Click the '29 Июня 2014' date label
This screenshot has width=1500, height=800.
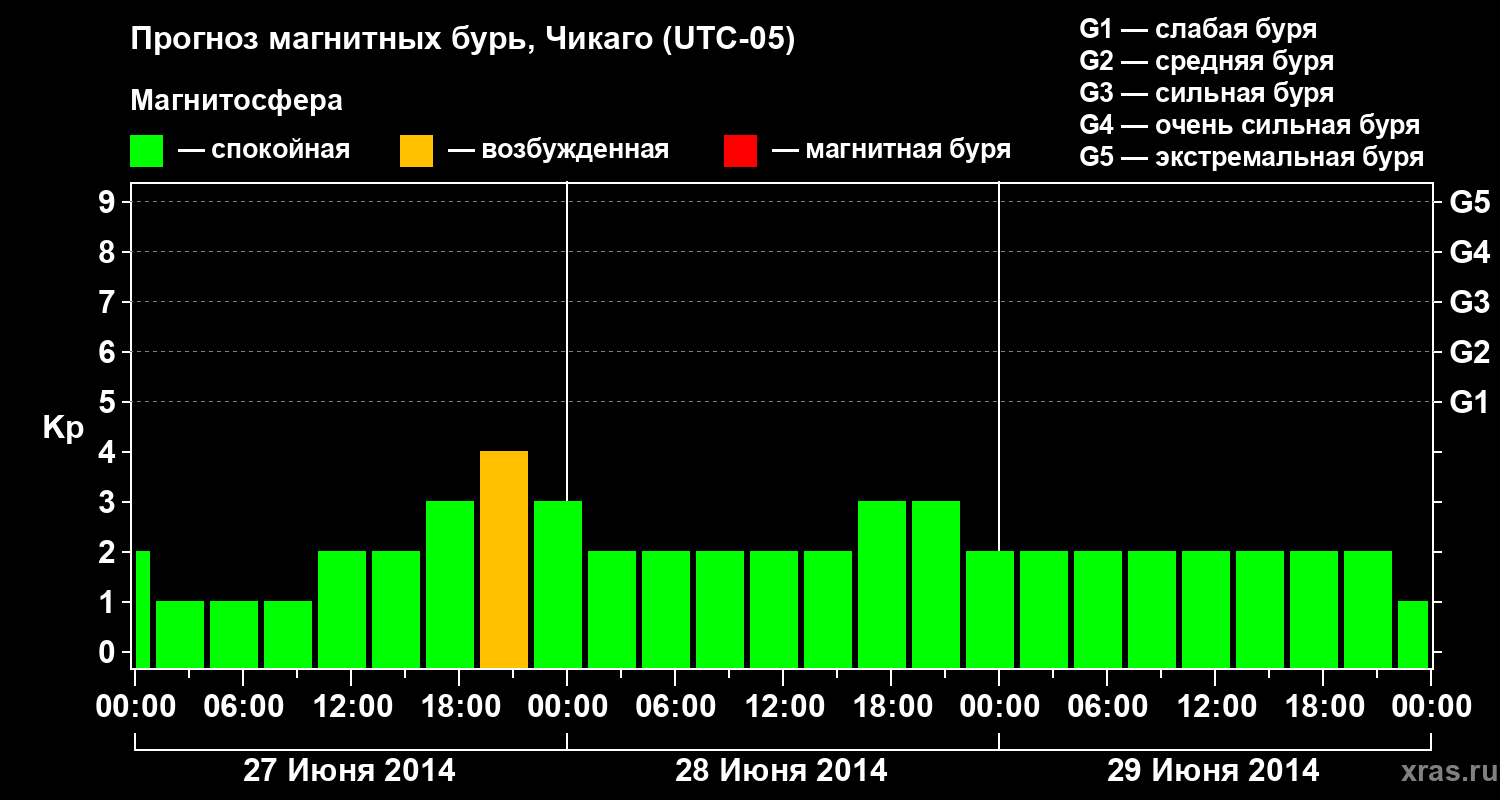[x=1214, y=771]
